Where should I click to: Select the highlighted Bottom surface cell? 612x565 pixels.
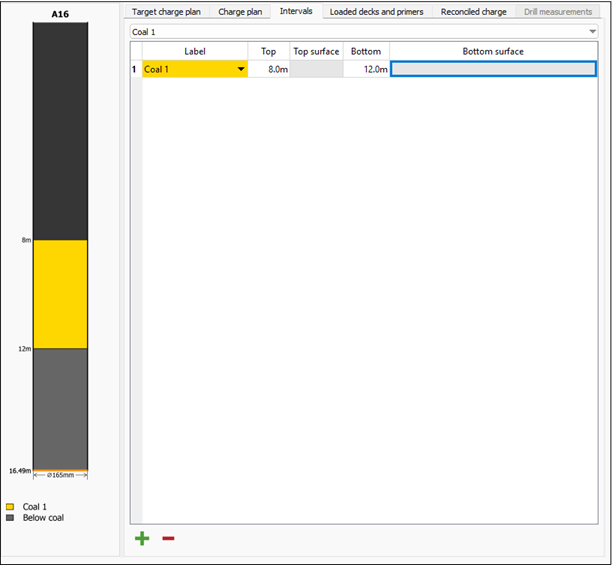coord(493,69)
